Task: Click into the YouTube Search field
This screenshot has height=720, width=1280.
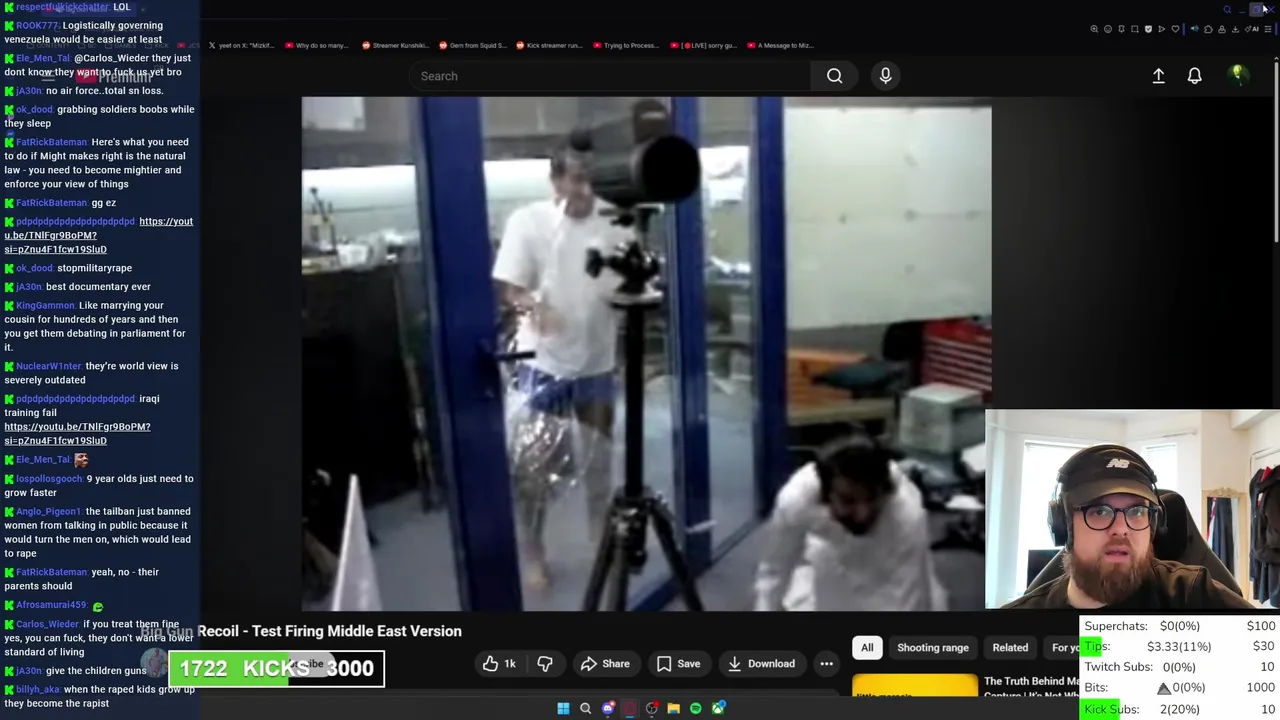Action: click(x=610, y=76)
